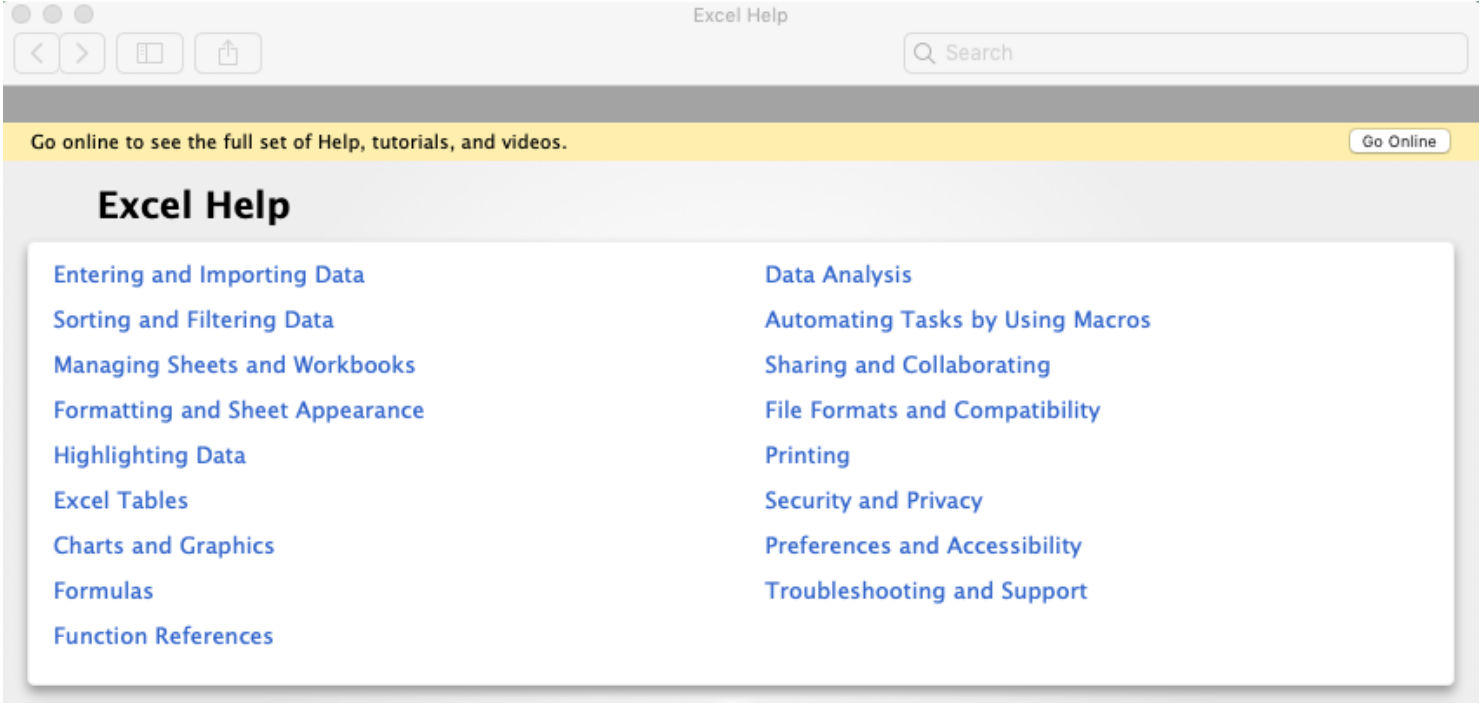Click the Excel Help window title

740,15
